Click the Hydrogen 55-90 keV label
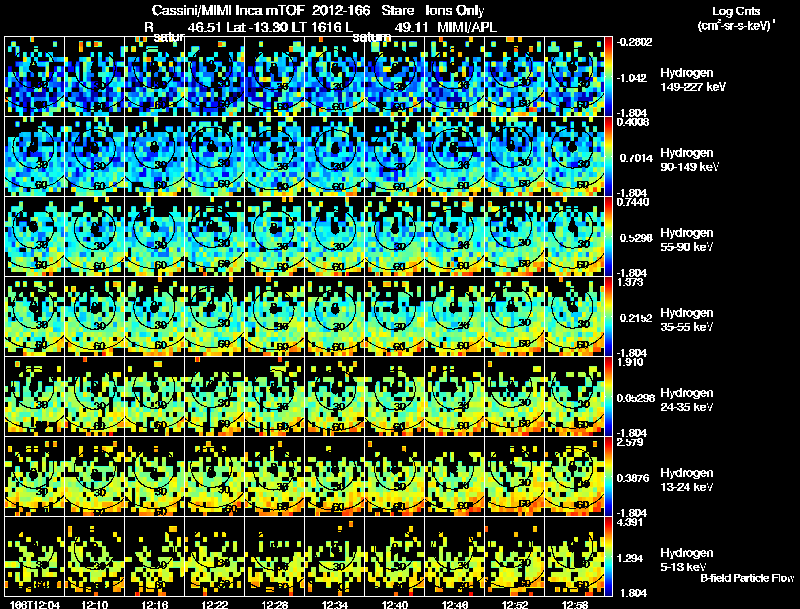800x609 pixels. point(687,240)
